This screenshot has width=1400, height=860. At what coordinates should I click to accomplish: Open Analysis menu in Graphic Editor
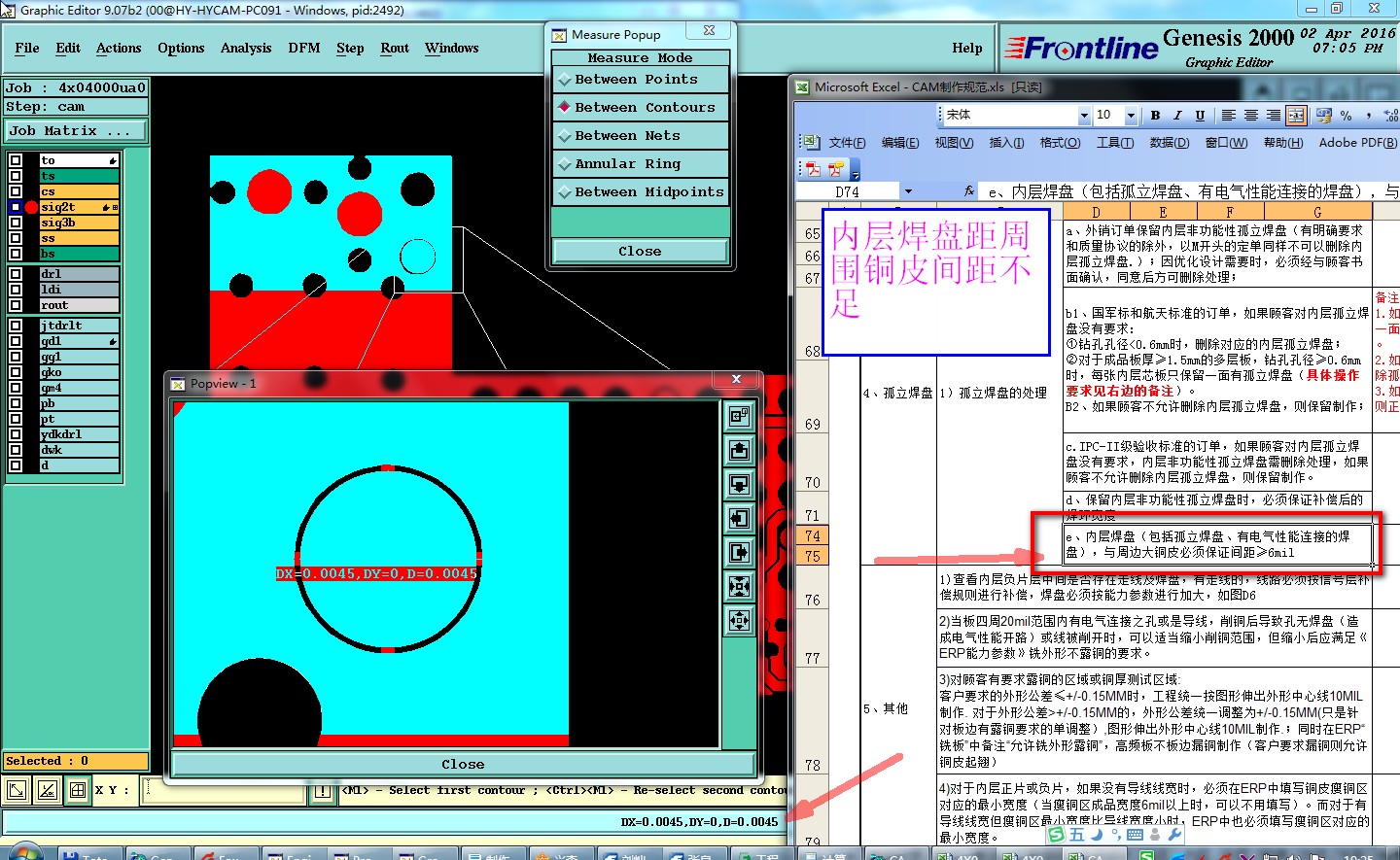(x=246, y=49)
